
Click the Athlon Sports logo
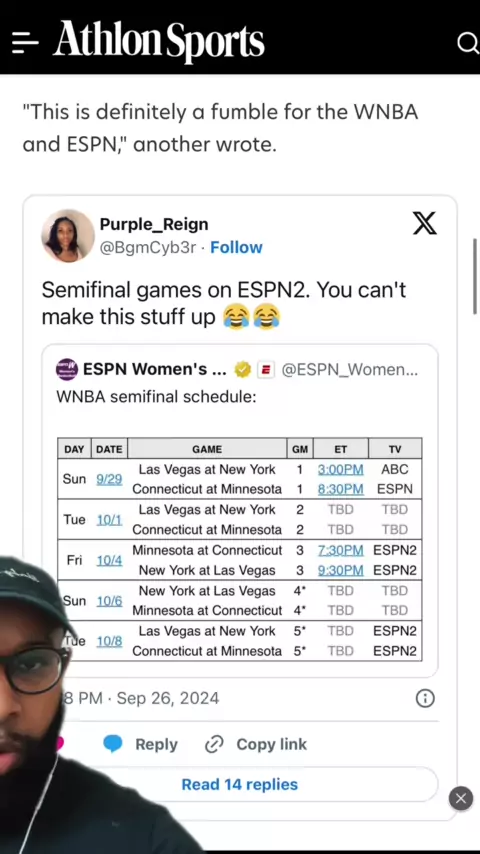(159, 41)
